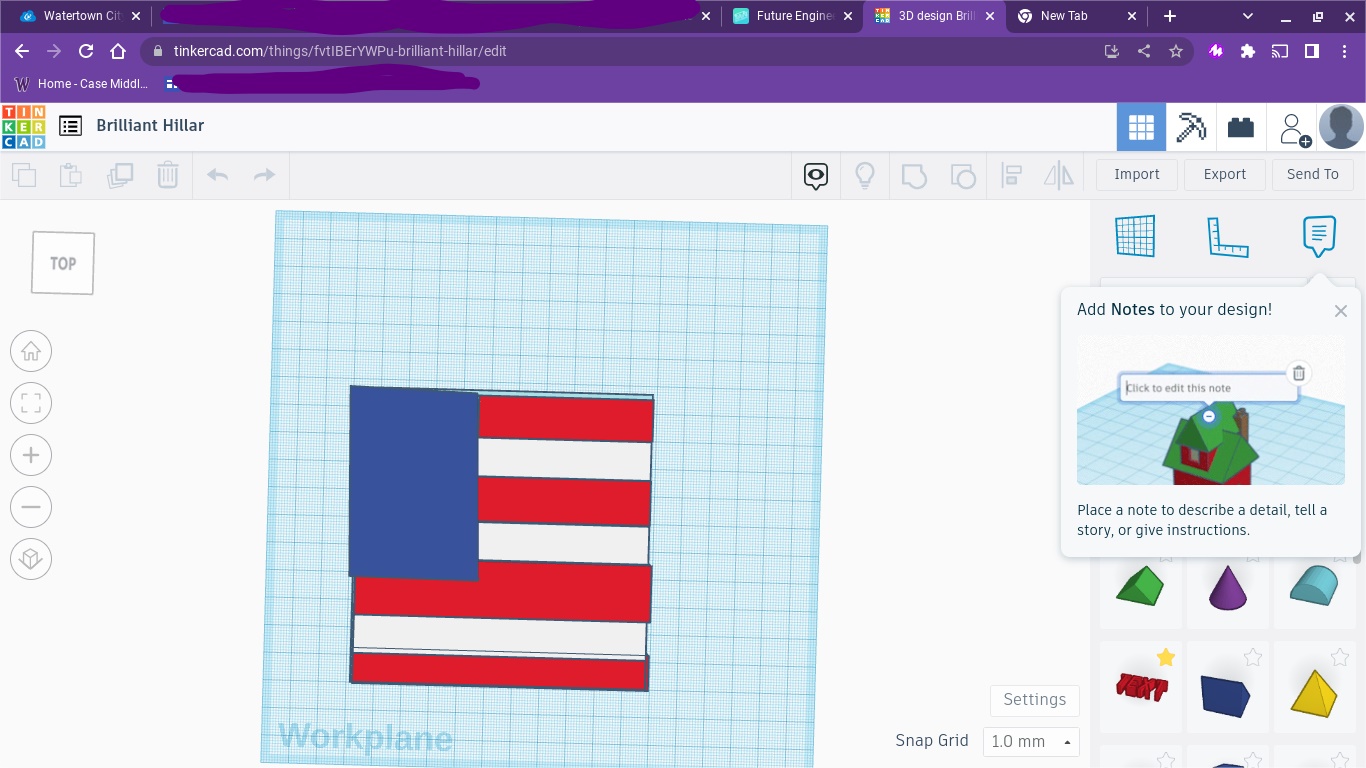Click the Send To button
The image size is (1366, 768).
[x=1313, y=174]
